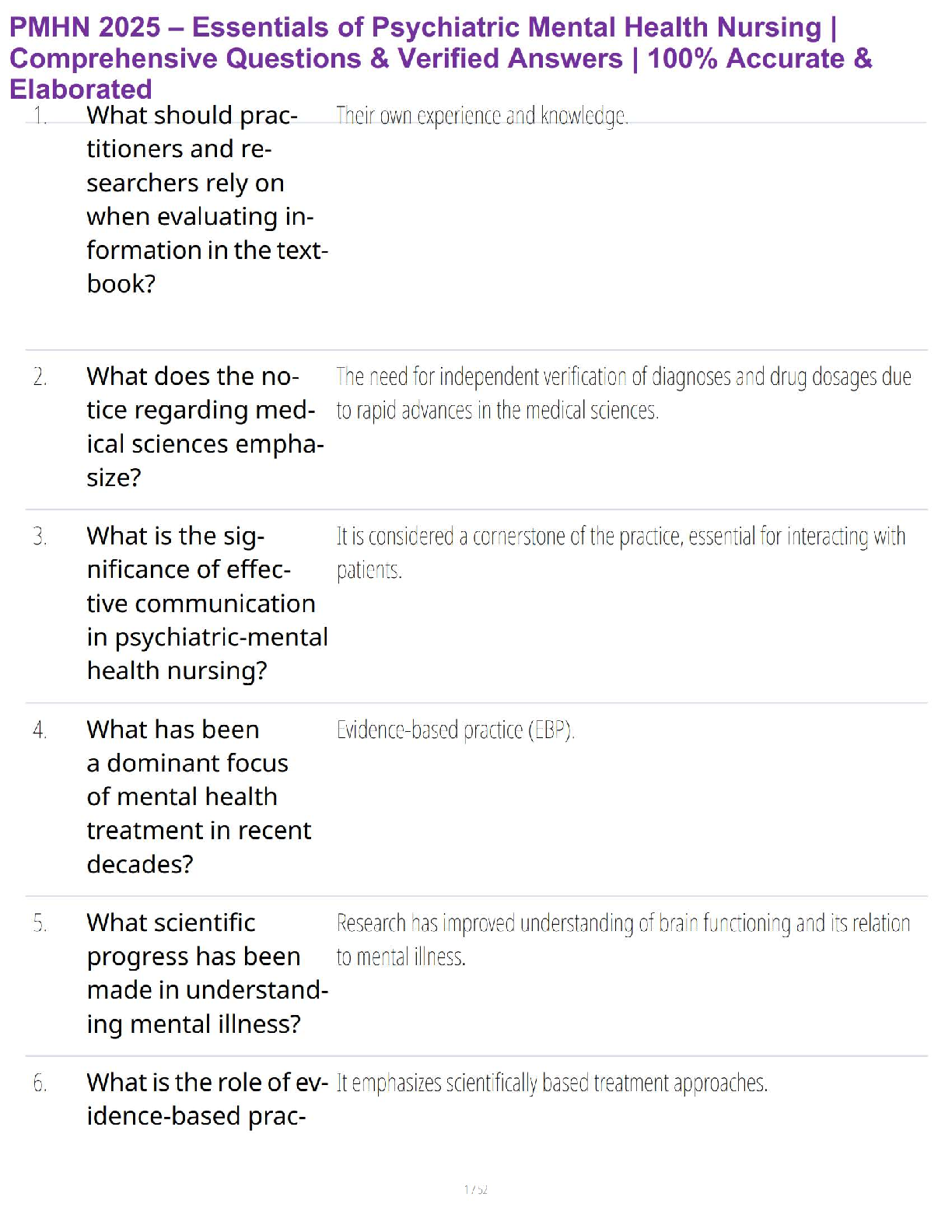Click the purple PMHN 2025 document title
The image size is (952, 1232).
pos(440,58)
